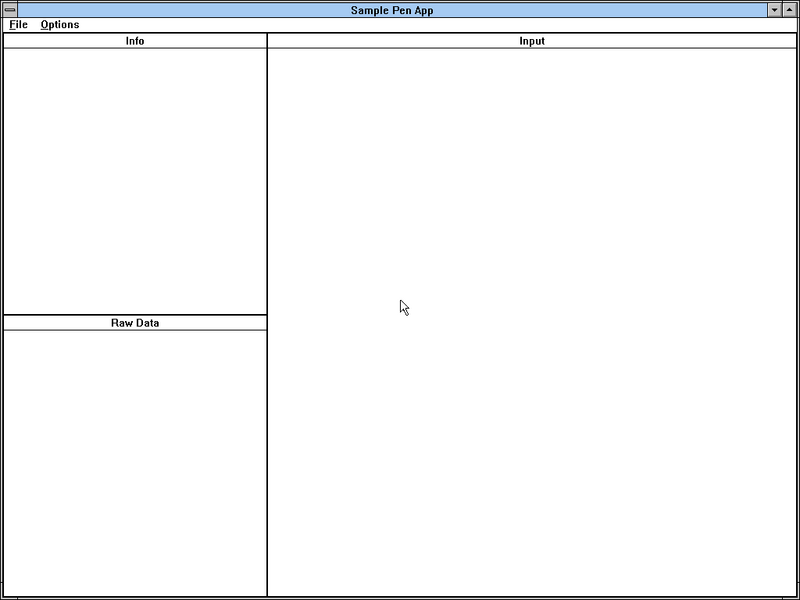Click inside the Info panel

pyautogui.click(x=135, y=180)
